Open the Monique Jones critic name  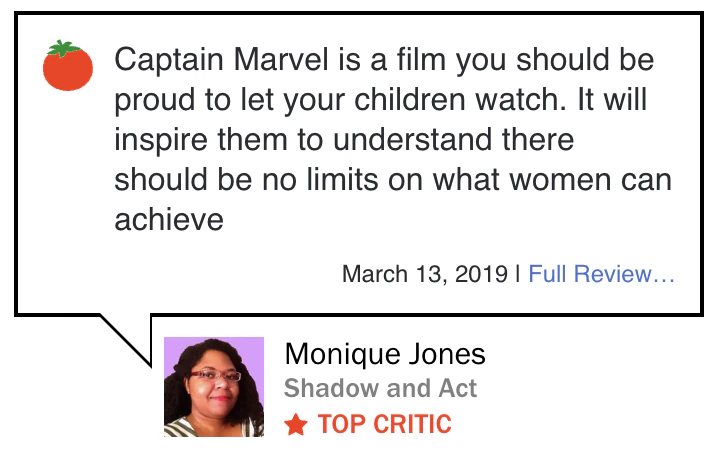click(385, 354)
